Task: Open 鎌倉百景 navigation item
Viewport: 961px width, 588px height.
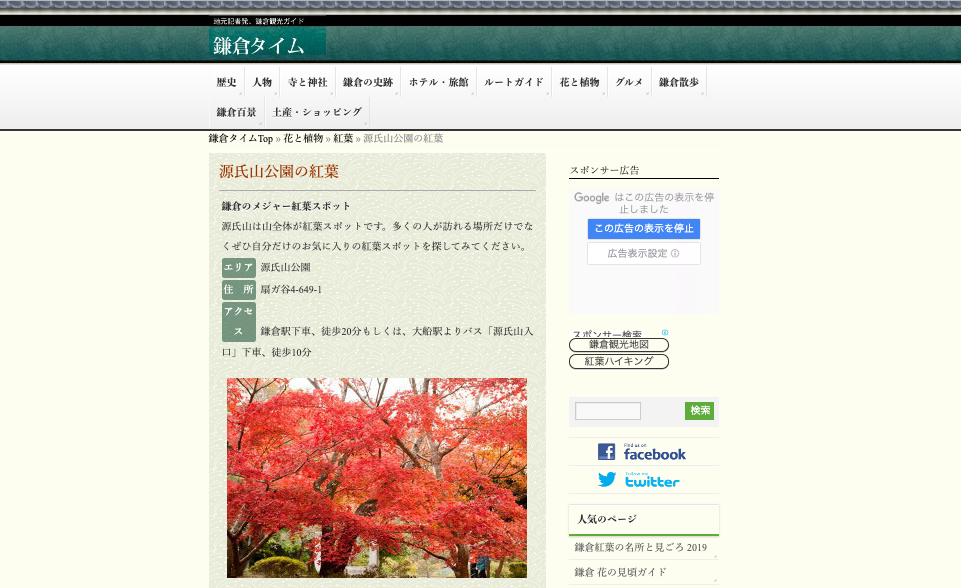Action: [237, 112]
